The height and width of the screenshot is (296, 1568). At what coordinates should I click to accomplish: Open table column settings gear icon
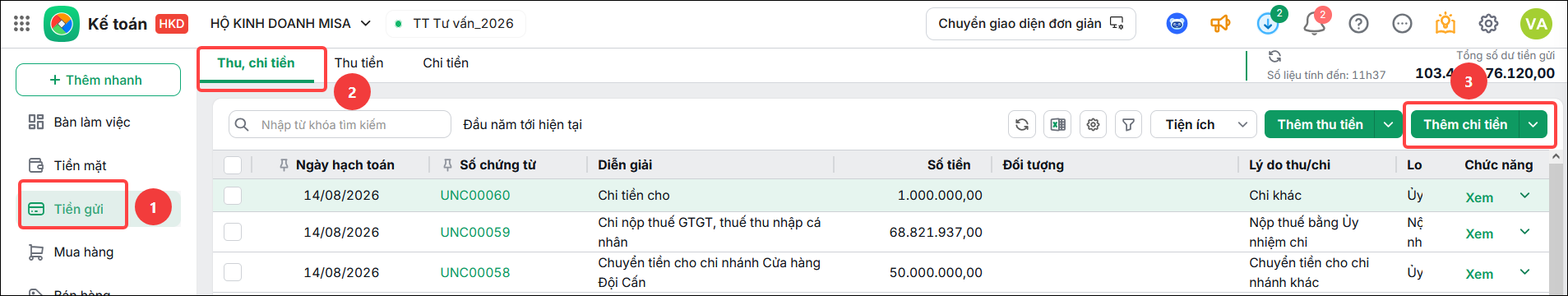(1093, 125)
